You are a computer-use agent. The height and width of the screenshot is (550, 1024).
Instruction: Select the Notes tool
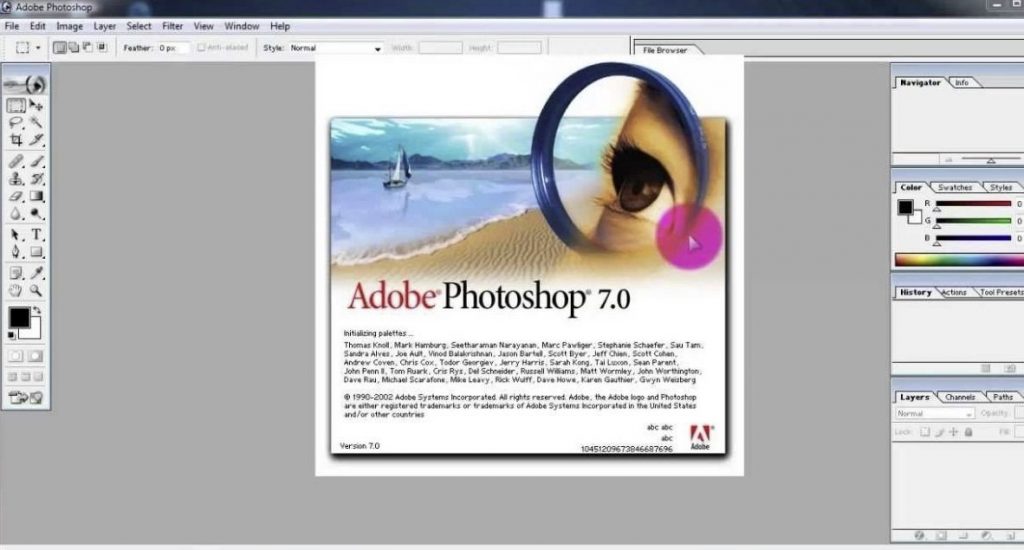click(x=16, y=273)
